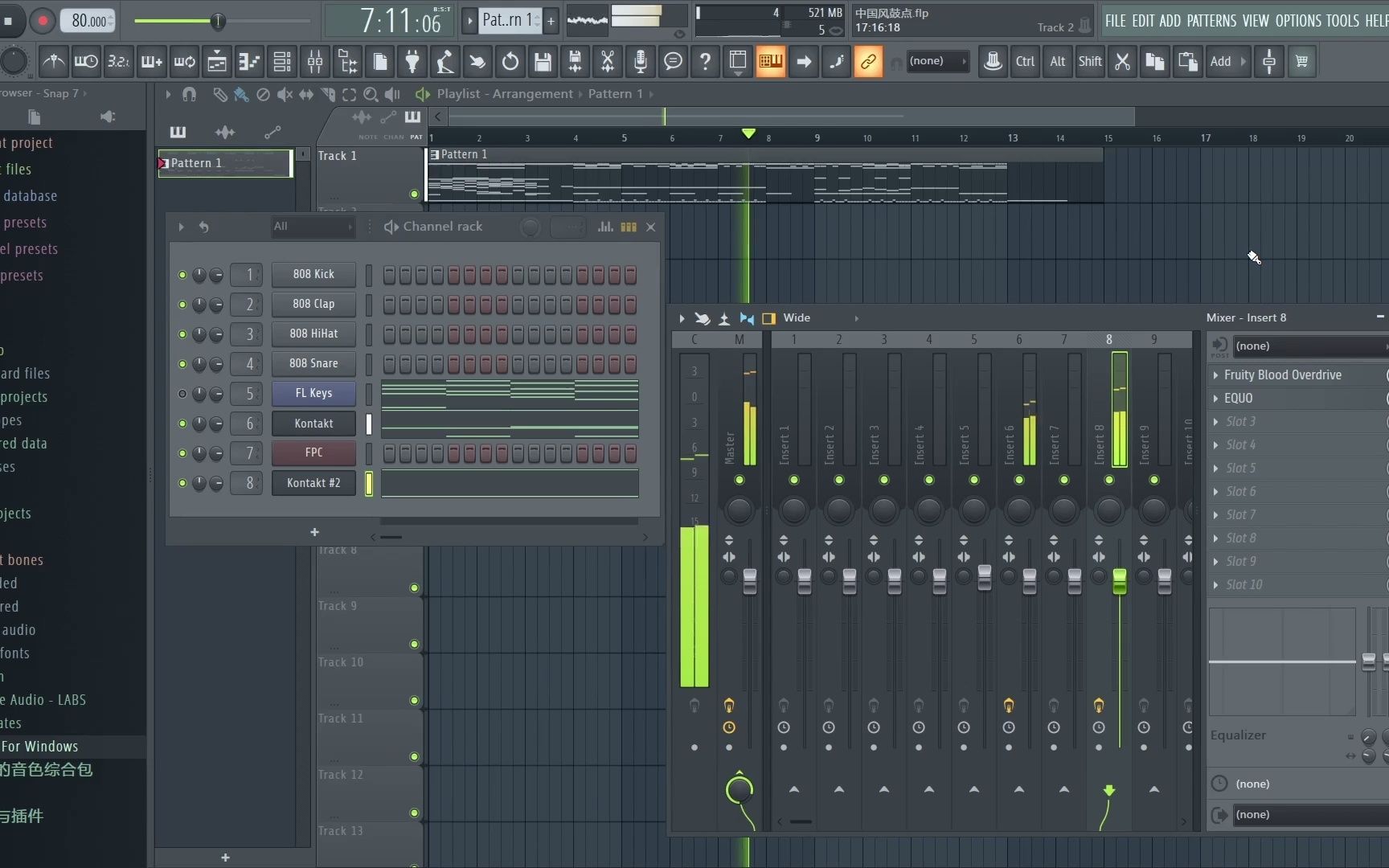The image size is (1389, 868).
Task: Click the Shift modifier button
Action: pyautogui.click(x=1090, y=61)
